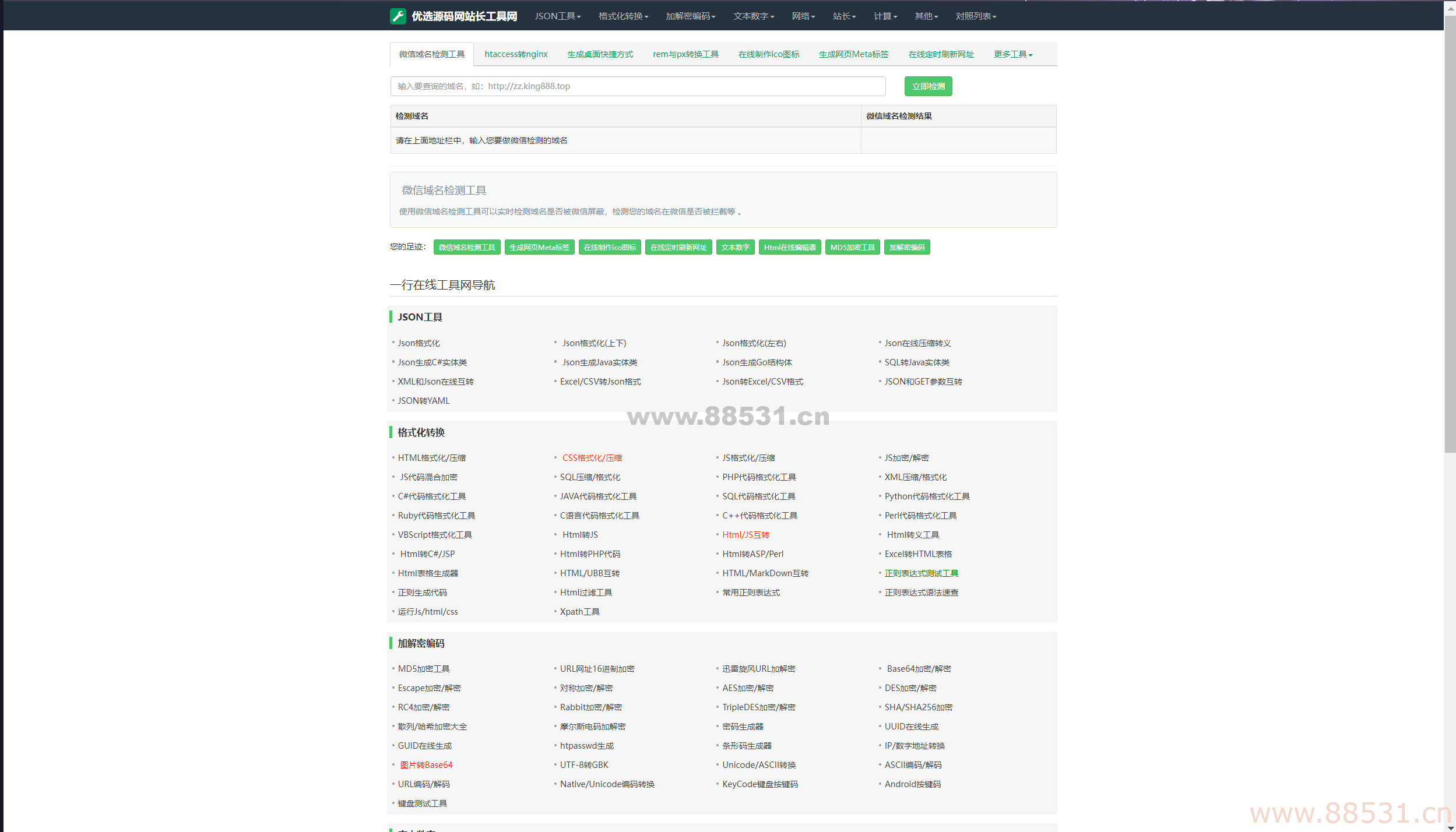
Task: Open the JSON工具 dropdown menu
Action: (557, 16)
